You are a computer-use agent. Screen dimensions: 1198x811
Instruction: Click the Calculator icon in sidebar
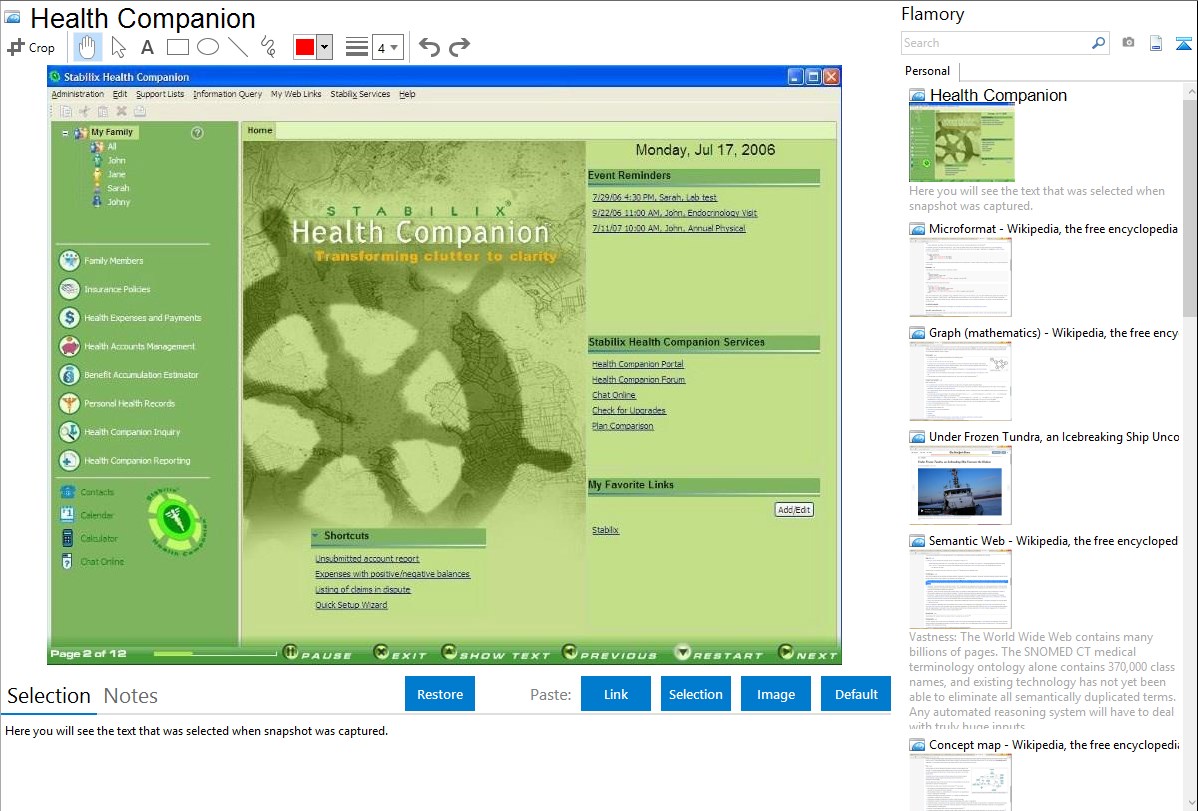(x=67, y=538)
